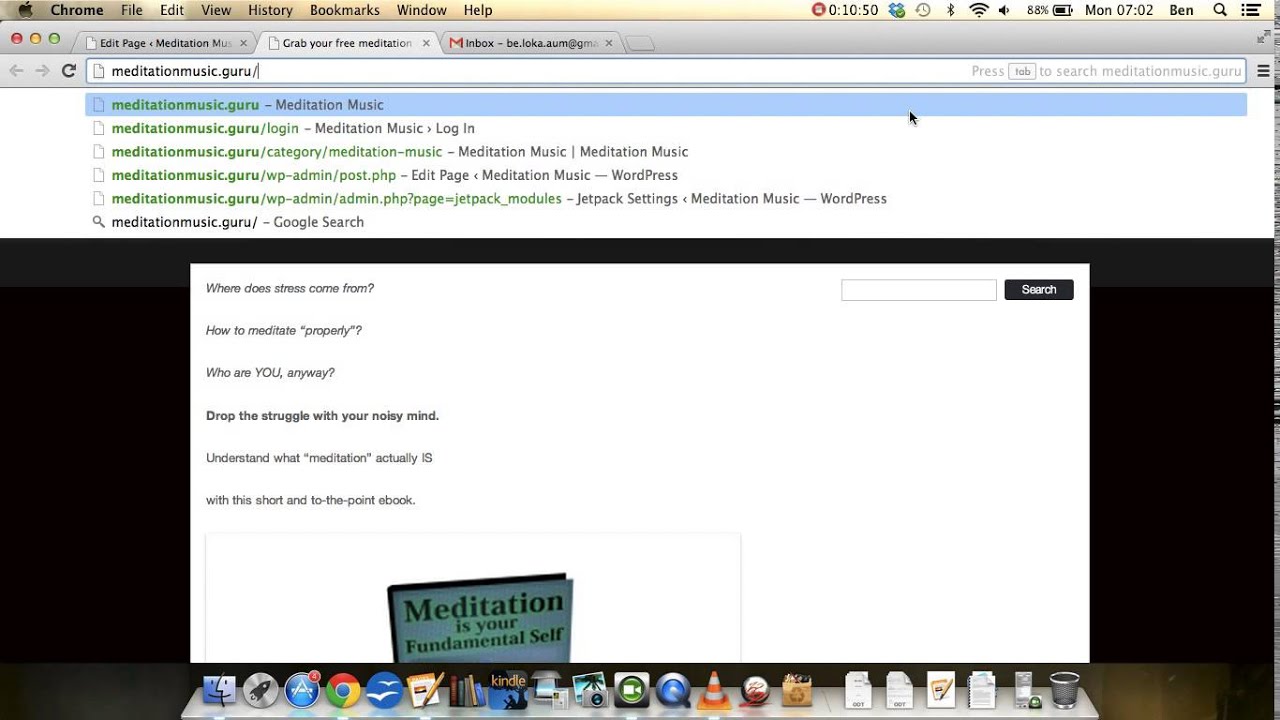
Task: Open the Chrome application menu
Action: click(77, 10)
